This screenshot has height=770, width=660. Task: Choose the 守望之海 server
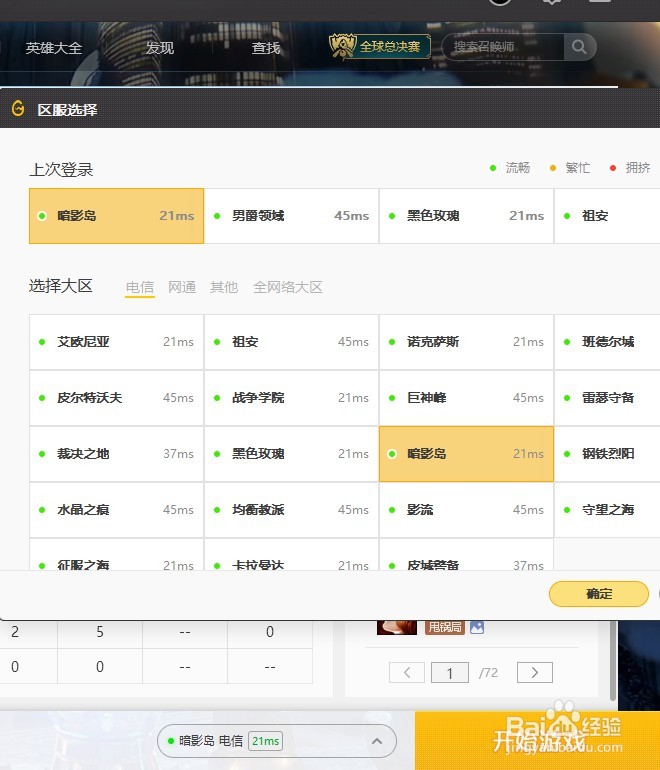607,510
